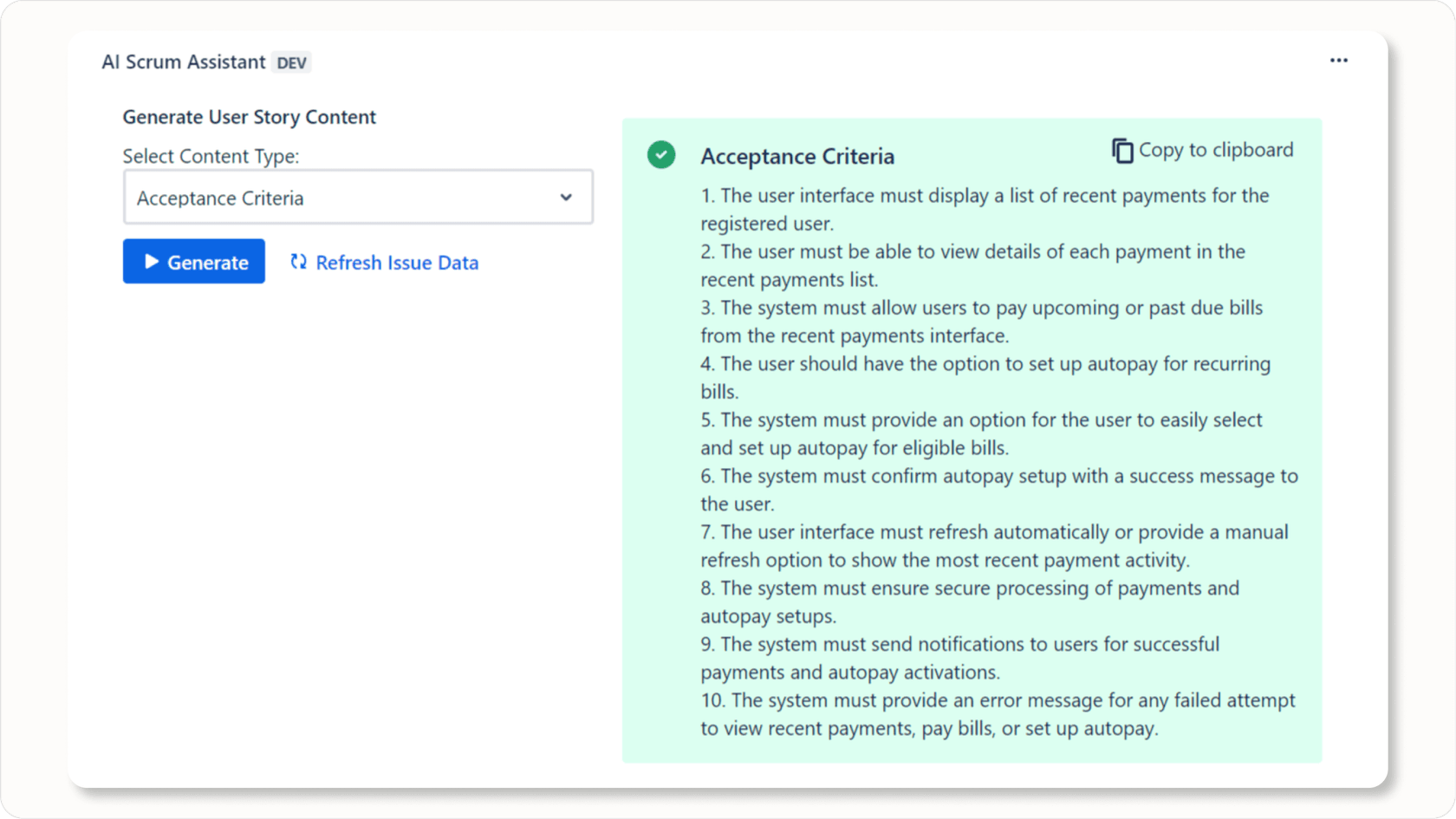Select the Acceptance Criteria heading in the results panel
This screenshot has width=1456, height=819.
point(797,157)
